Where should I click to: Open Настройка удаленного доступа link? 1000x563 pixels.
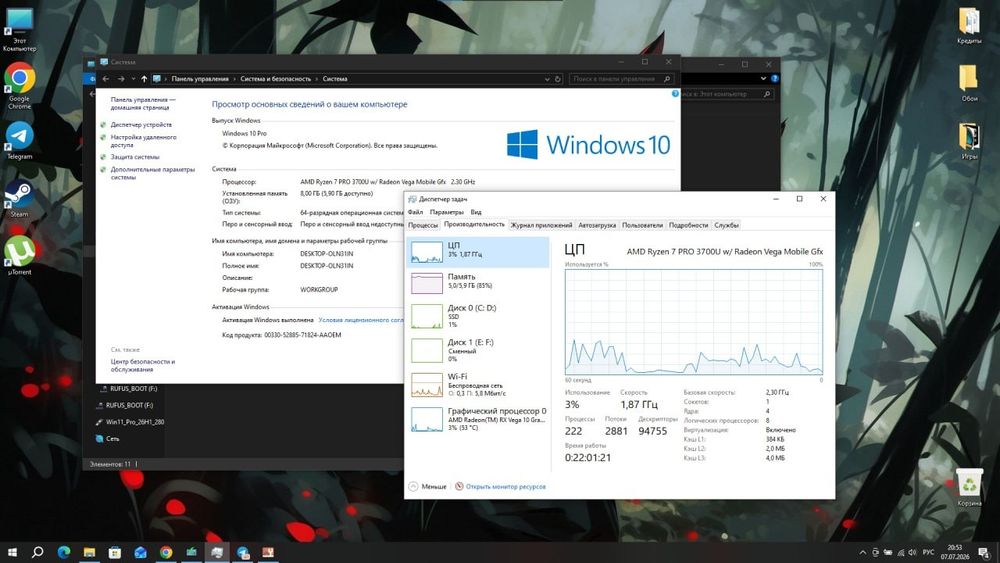[143, 141]
